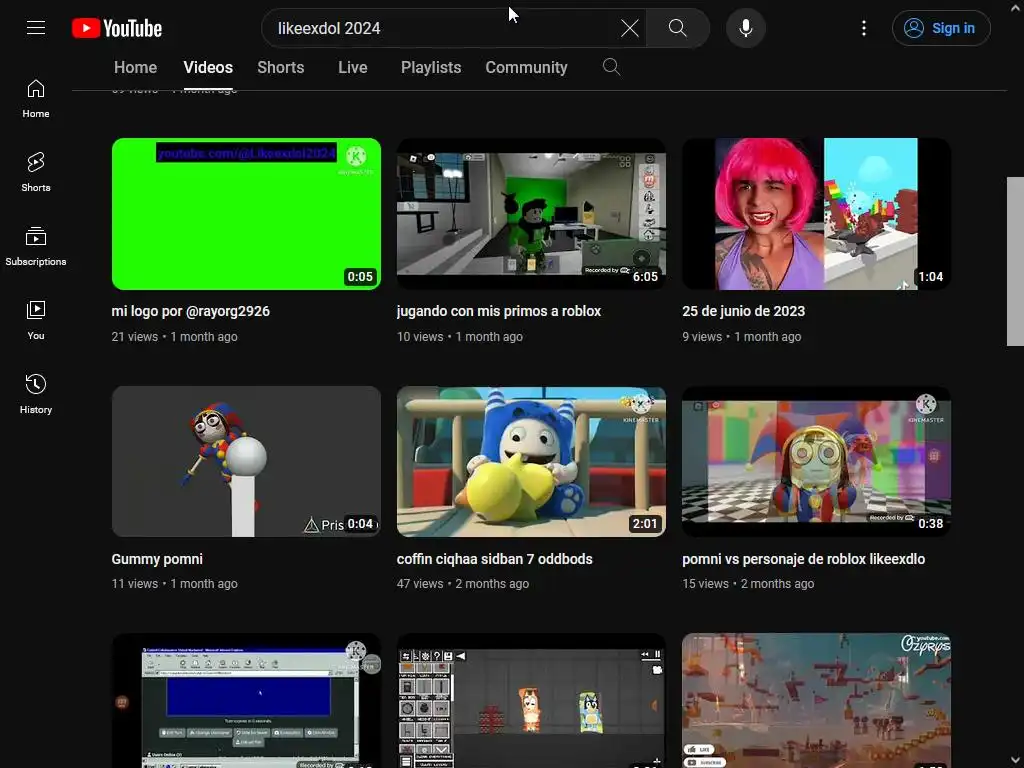The width and height of the screenshot is (1024, 768).
Task: Open History in the sidebar
Action: (x=36, y=394)
